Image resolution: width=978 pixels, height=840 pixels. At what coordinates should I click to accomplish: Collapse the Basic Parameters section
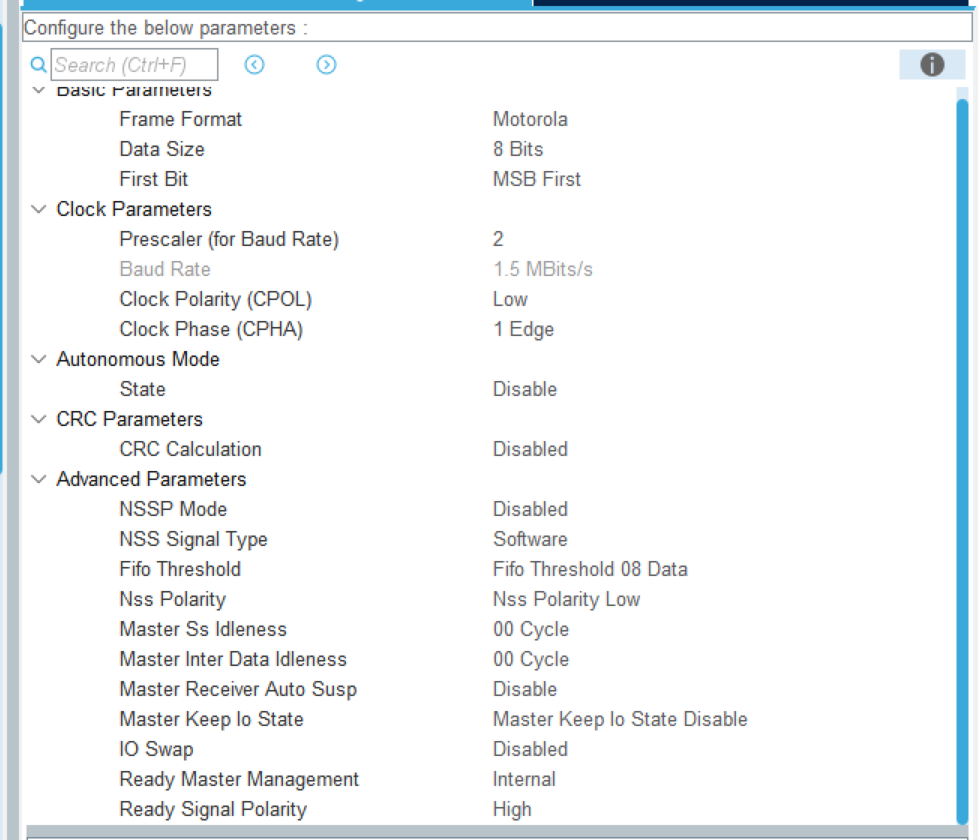click(39, 90)
